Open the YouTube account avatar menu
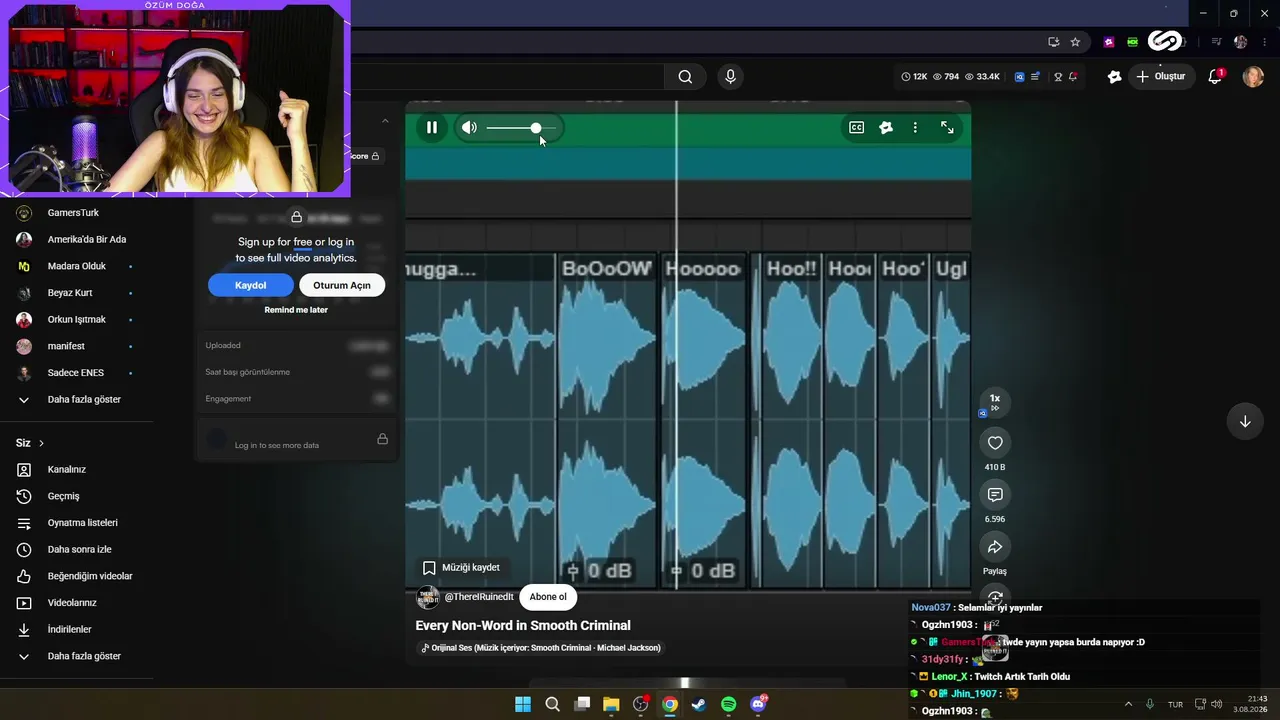1280x720 pixels. coord(1253,77)
